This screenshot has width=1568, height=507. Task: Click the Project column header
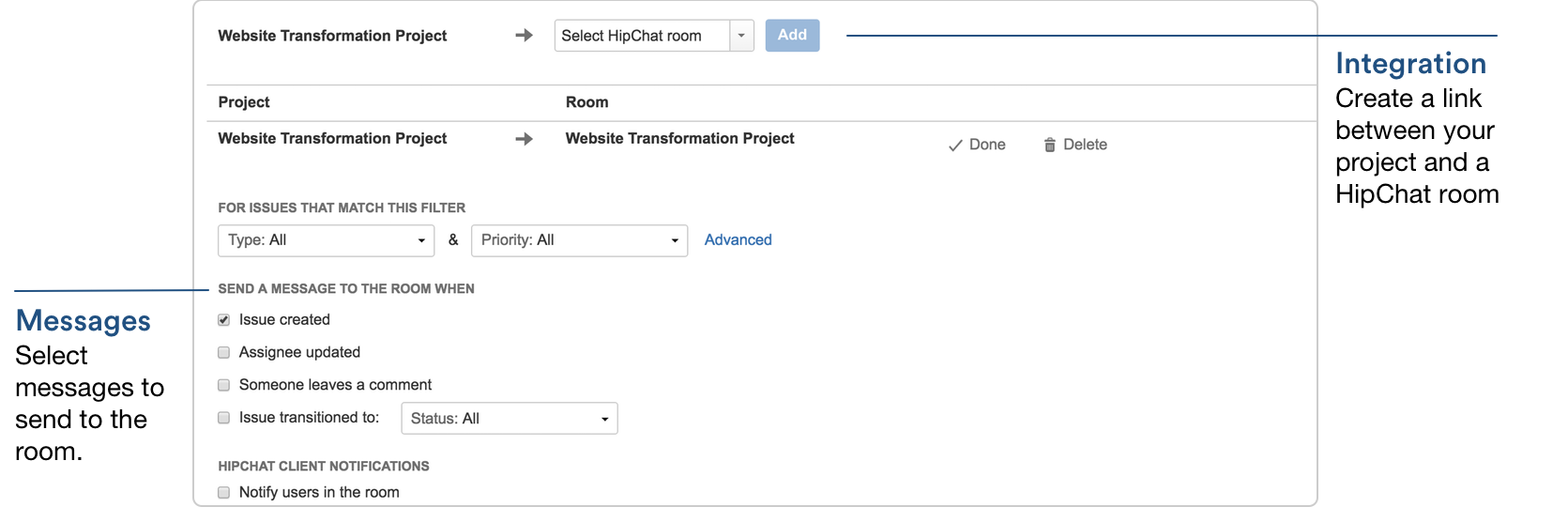(x=244, y=102)
